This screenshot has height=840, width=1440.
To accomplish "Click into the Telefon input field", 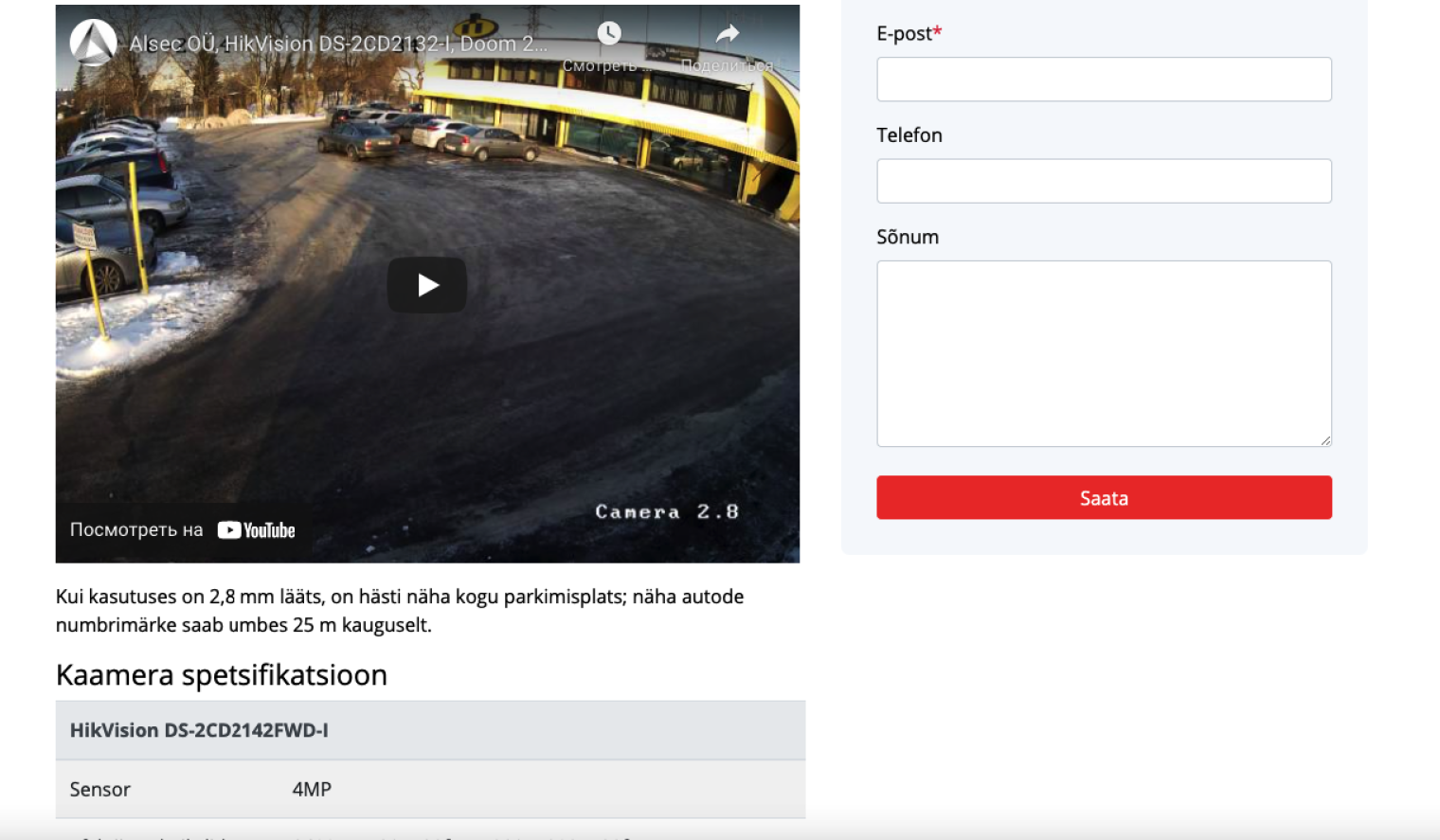I will click(1104, 181).
